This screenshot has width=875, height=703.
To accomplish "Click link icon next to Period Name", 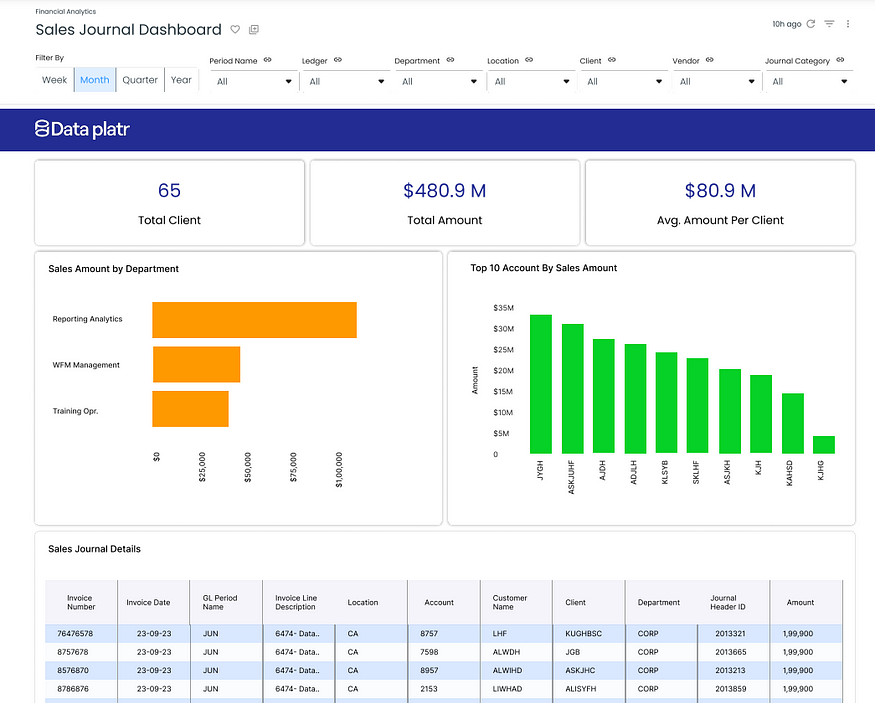I will pyautogui.click(x=268, y=60).
